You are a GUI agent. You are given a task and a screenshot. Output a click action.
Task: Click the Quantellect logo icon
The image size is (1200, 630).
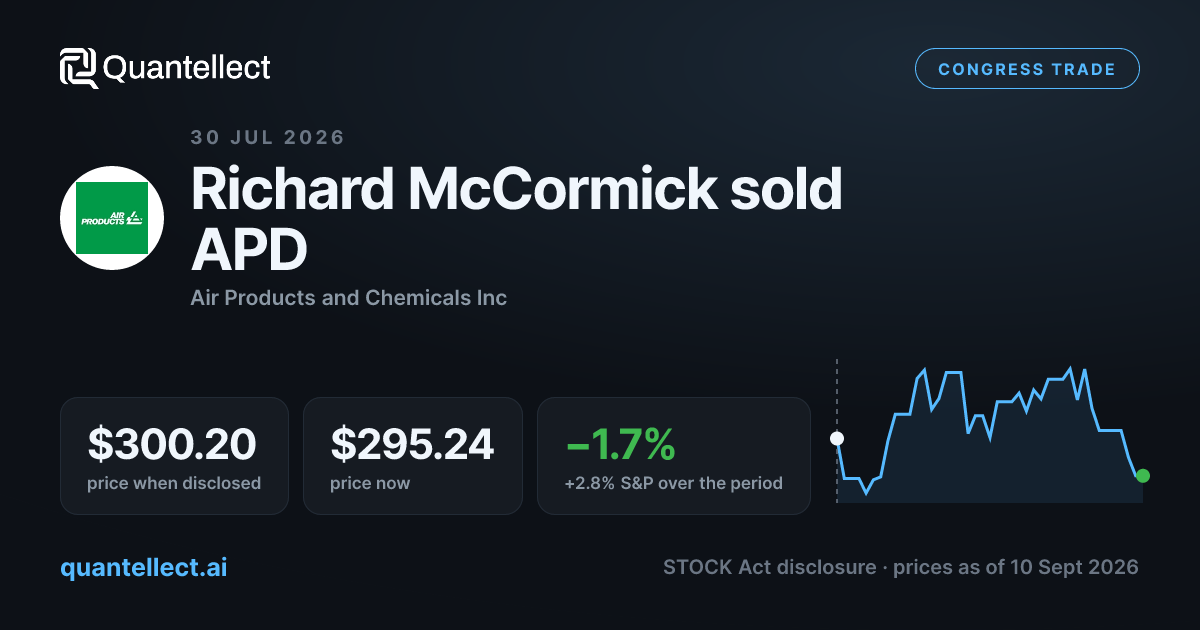(x=79, y=68)
